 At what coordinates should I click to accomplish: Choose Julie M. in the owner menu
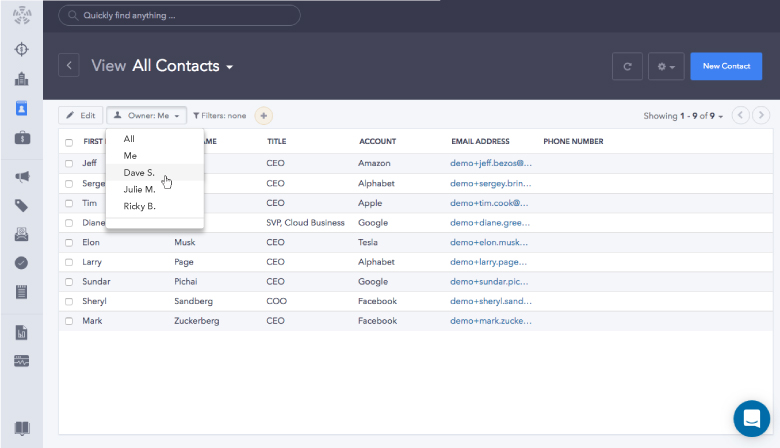click(139, 189)
